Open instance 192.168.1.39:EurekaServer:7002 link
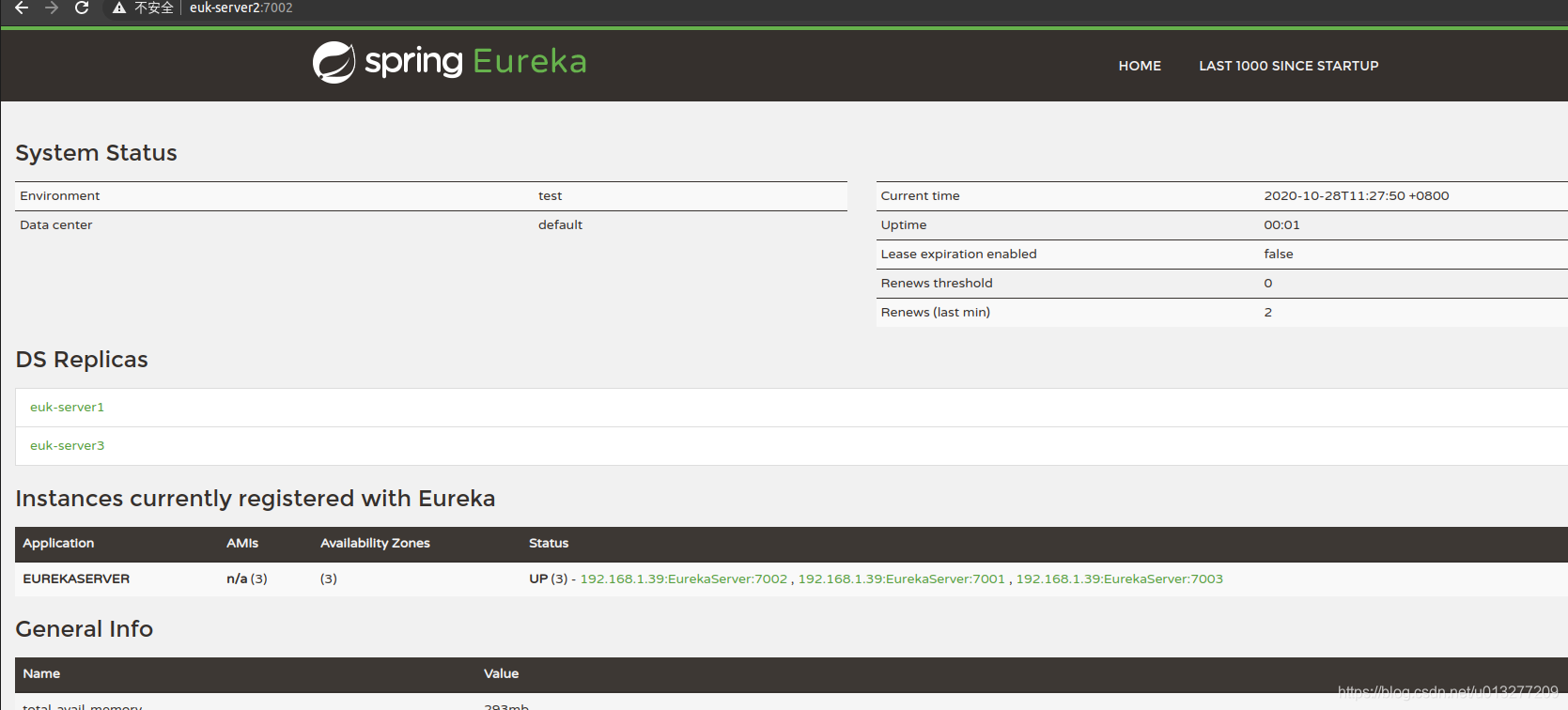This screenshot has width=1568, height=710. coord(683,579)
